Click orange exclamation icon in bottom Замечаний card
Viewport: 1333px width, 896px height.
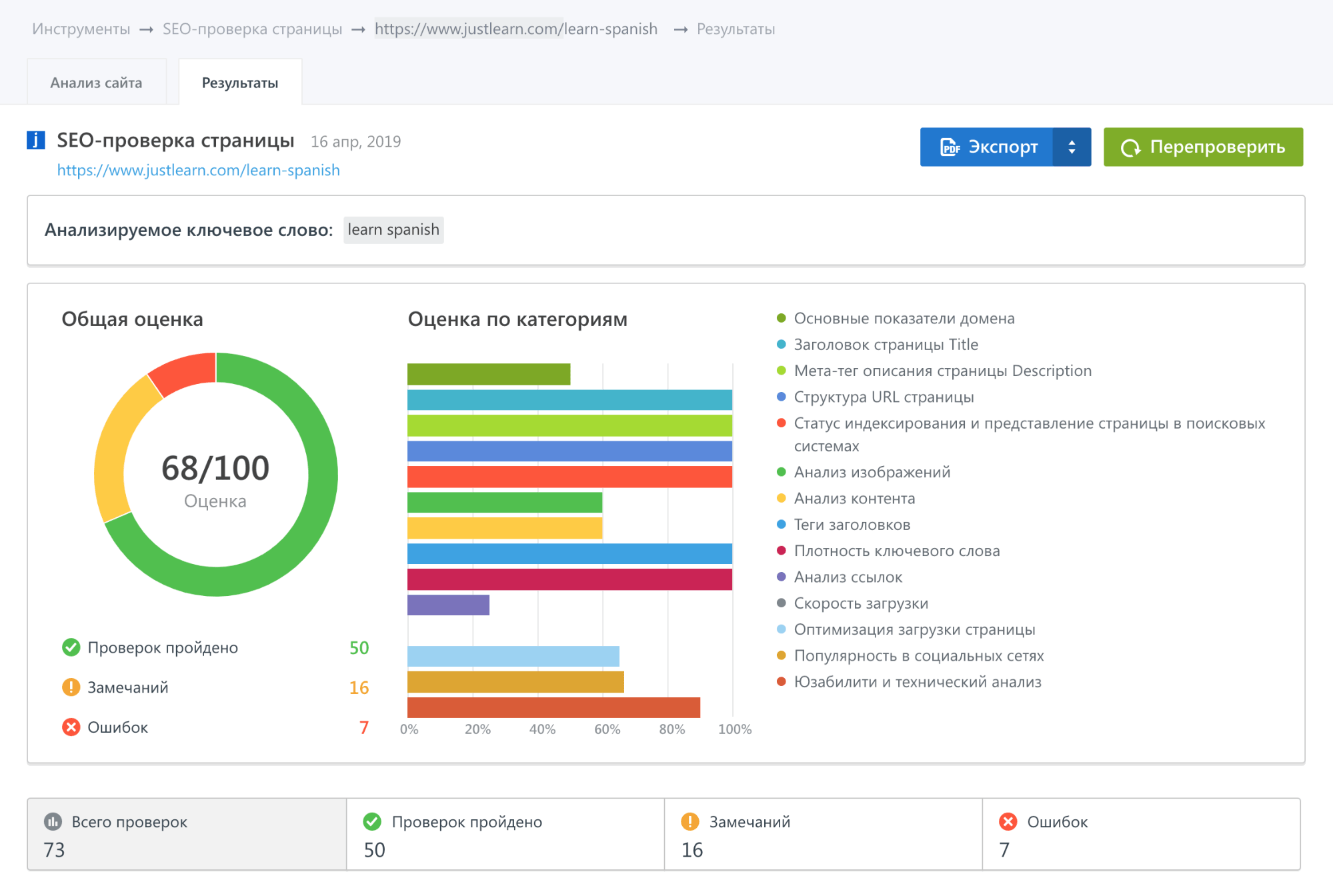coord(690,822)
